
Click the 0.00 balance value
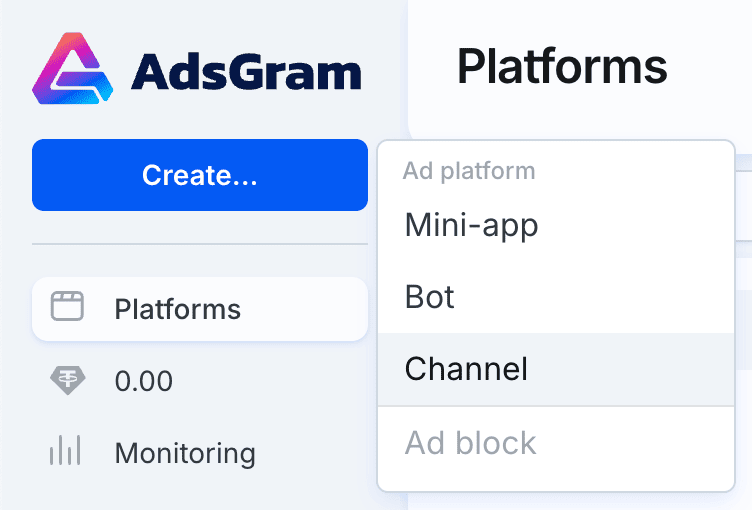tap(143, 381)
